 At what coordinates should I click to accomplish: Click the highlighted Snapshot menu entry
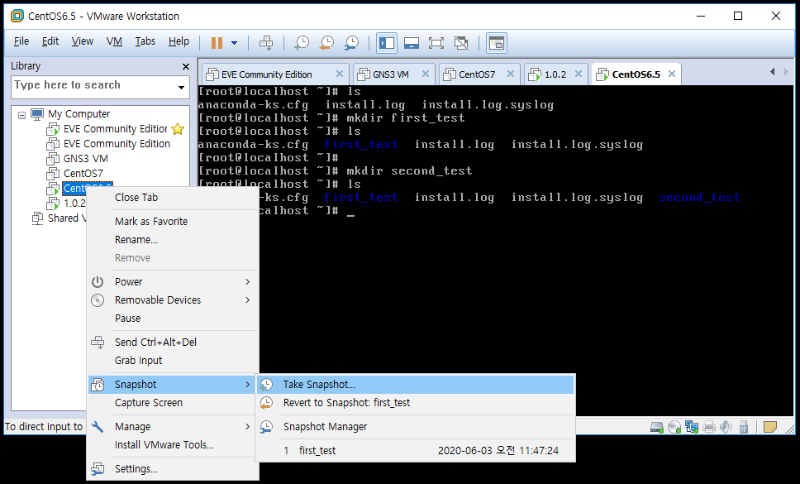[x=173, y=385]
